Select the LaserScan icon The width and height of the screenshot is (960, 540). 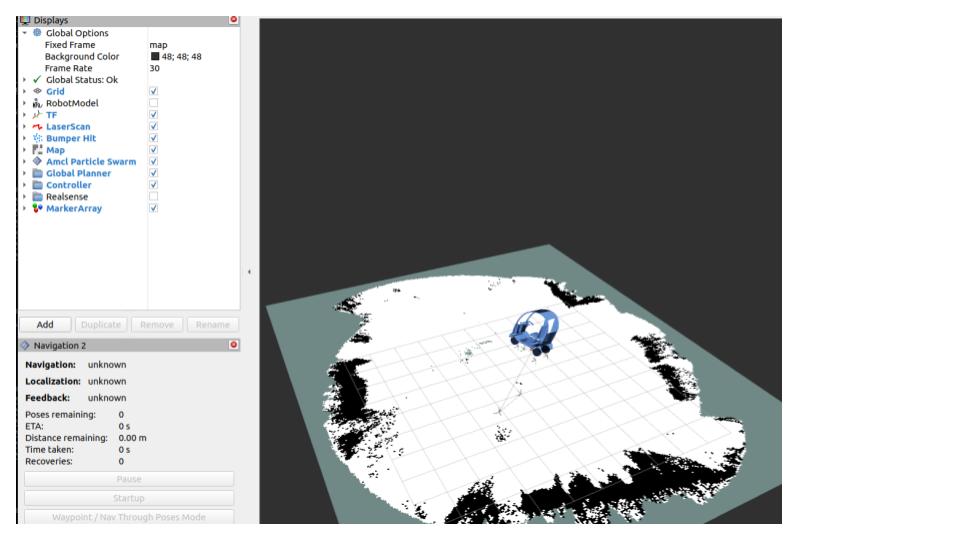(x=37, y=126)
